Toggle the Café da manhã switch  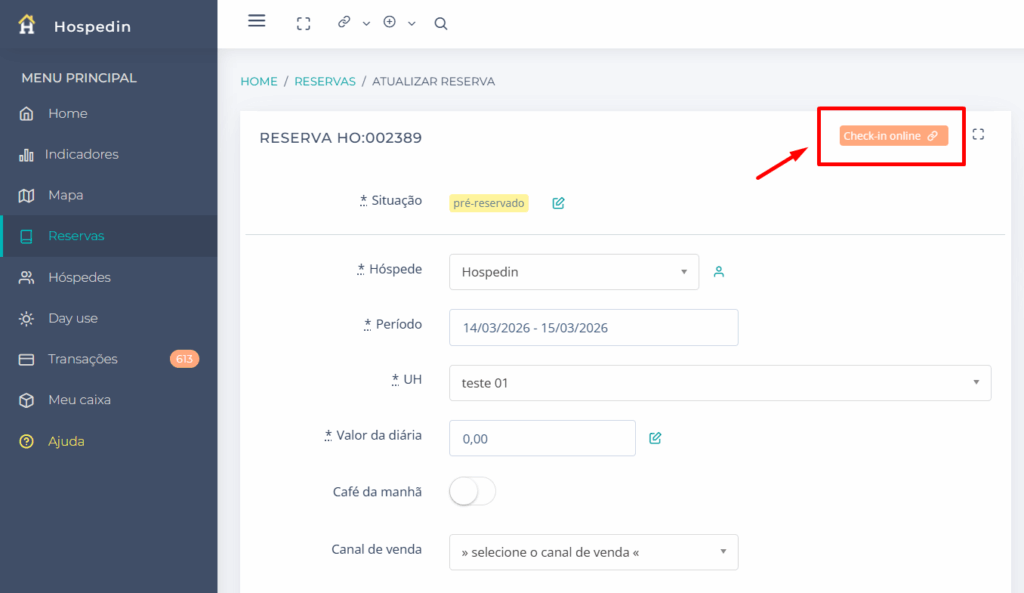[471, 491]
